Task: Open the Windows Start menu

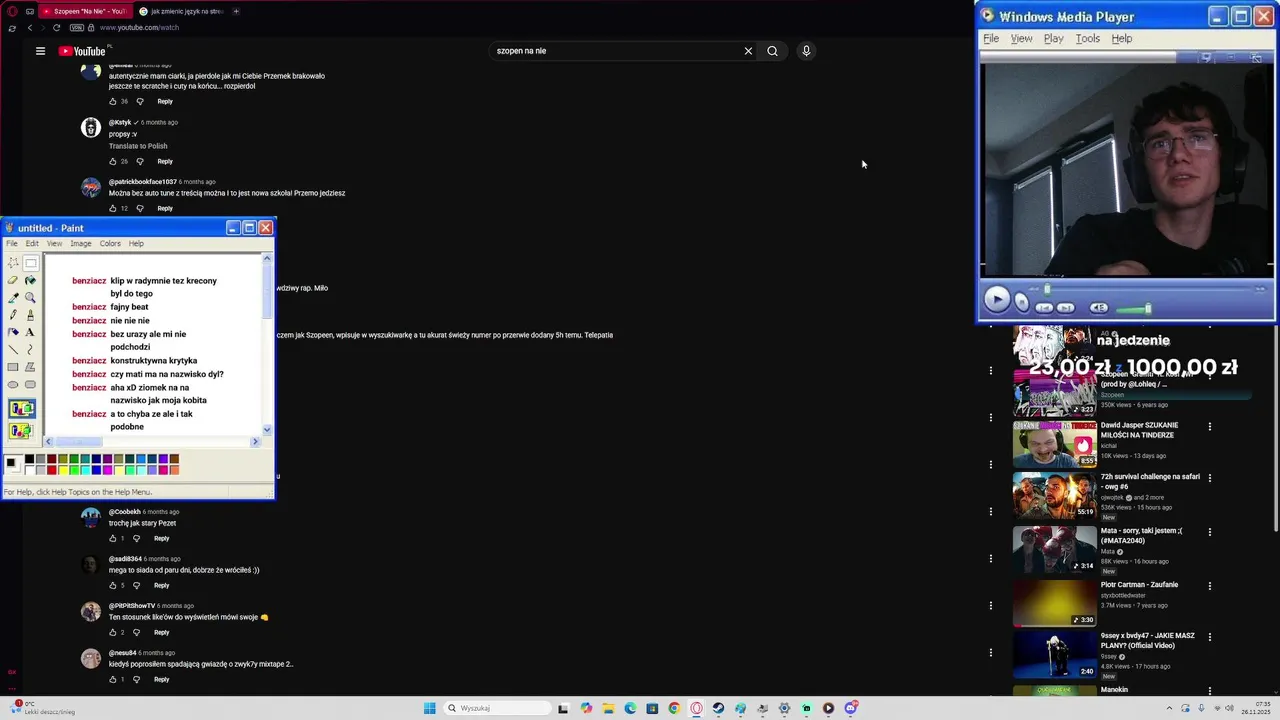Action: click(x=430, y=708)
